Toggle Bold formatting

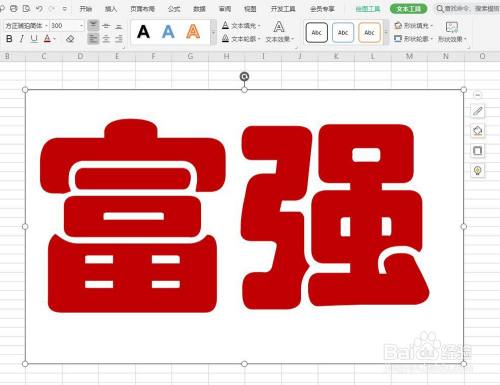9,39
